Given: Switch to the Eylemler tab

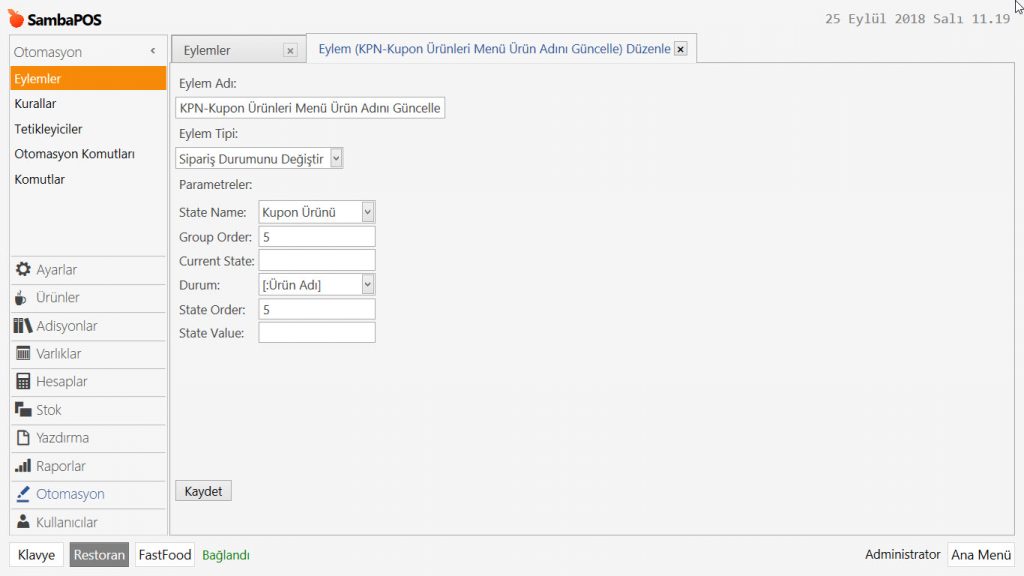Looking at the screenshot, I should (208, 50).
